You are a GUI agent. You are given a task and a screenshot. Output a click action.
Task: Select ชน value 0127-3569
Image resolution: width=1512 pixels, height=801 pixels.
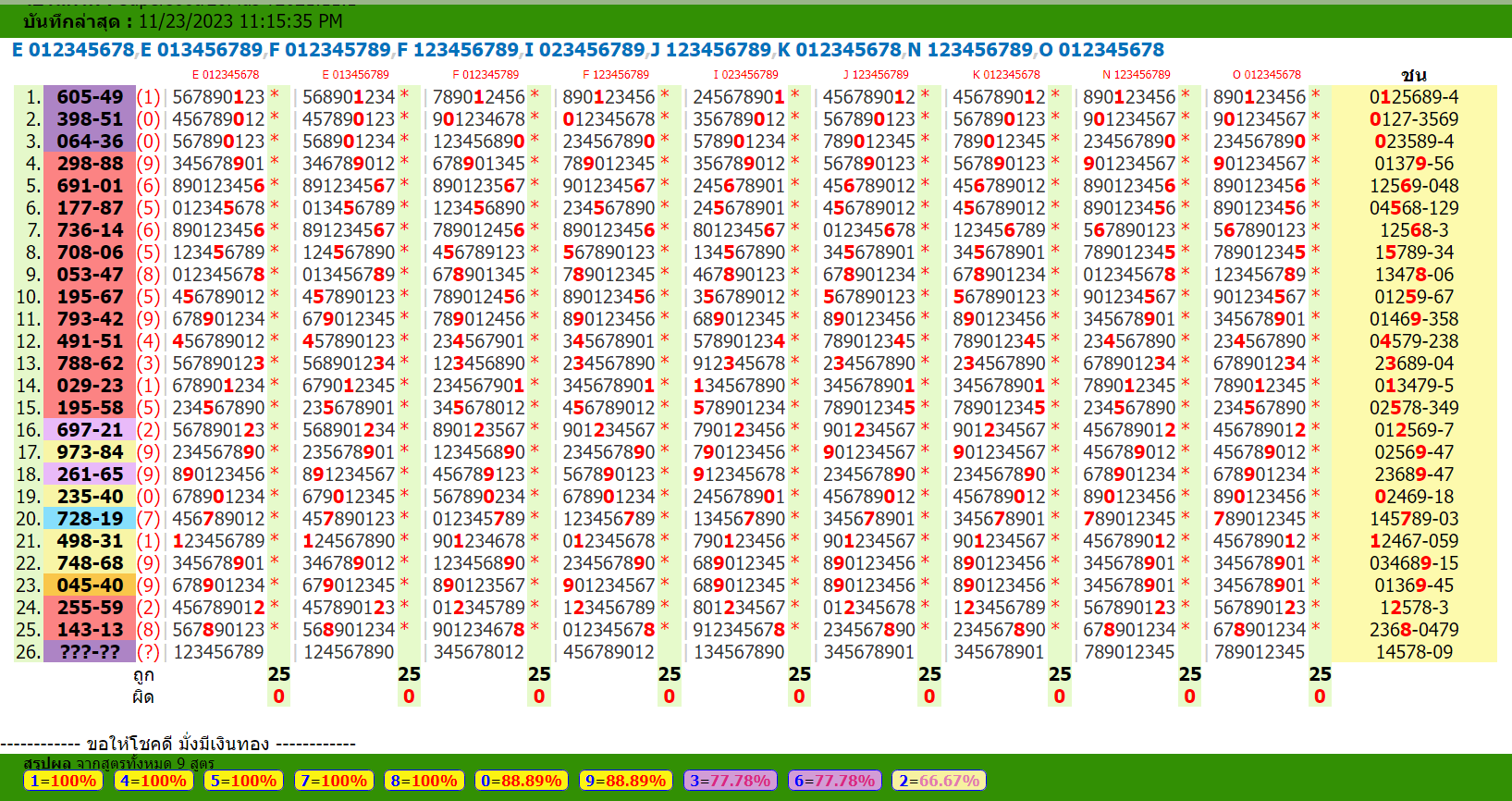pyautogui.click(x=1414, y=119)
